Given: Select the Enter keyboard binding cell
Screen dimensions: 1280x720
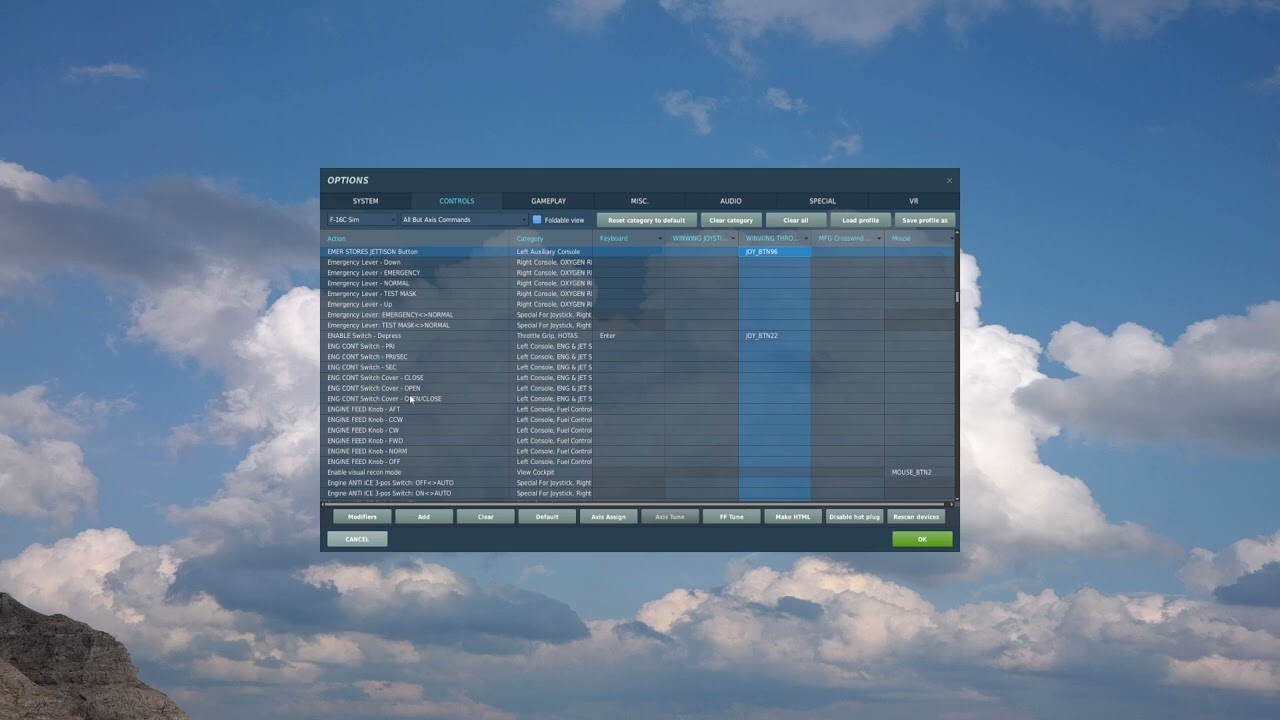Looking at the screenshot, I should [x=629, y=336].
